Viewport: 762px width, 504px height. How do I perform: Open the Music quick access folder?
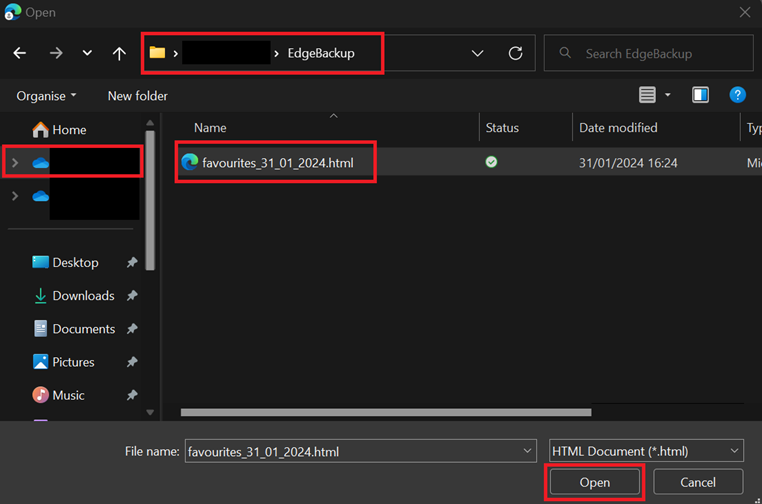[68, 395]
